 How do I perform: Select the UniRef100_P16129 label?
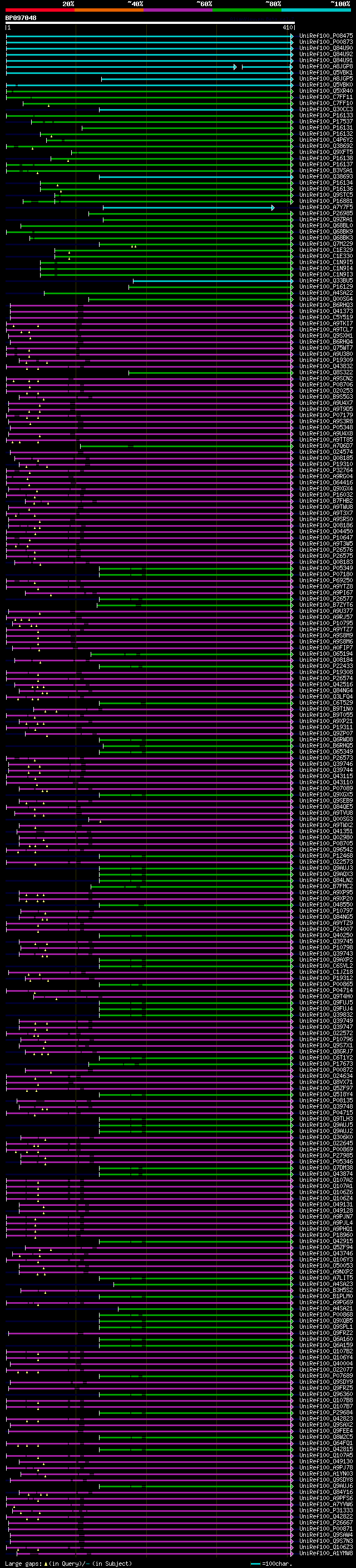coord(326,286)
